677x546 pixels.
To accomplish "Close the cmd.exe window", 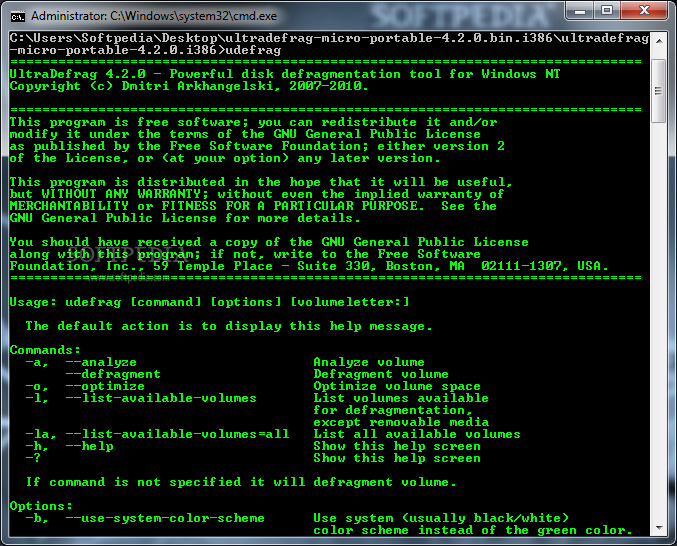I will point(645,10).
